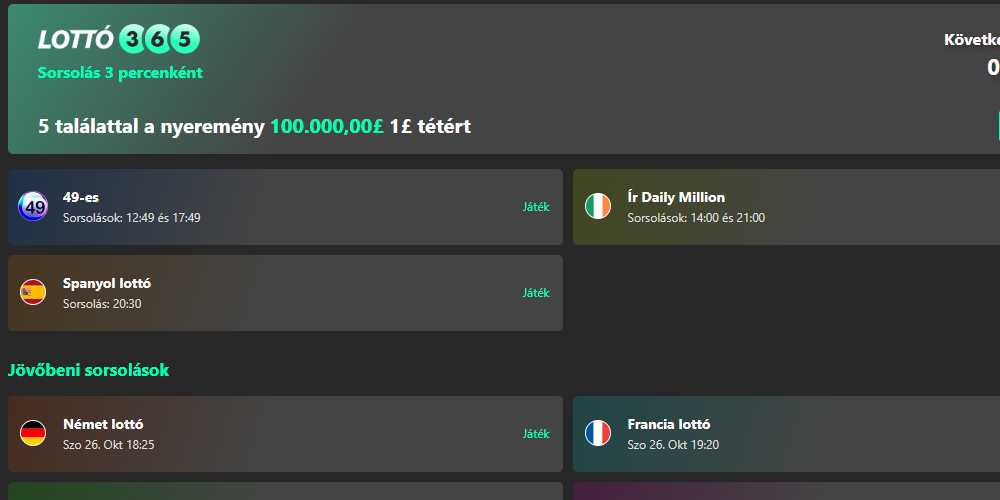Open the 49-es game via Játék link
This screenshot has height=500, width=1000.
536,207
